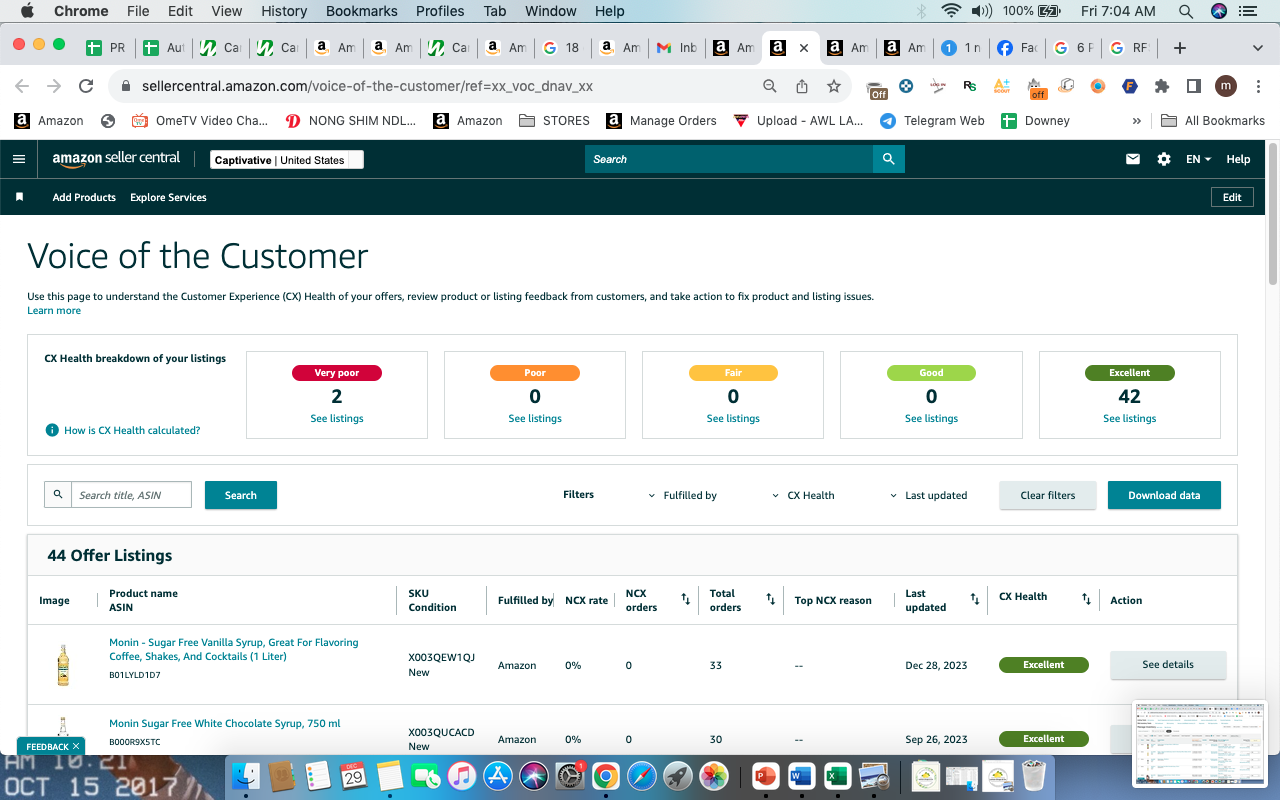Viewport: 1280px width, 800px height.
Task: Open Excel from the Dock
Action: 837,776
